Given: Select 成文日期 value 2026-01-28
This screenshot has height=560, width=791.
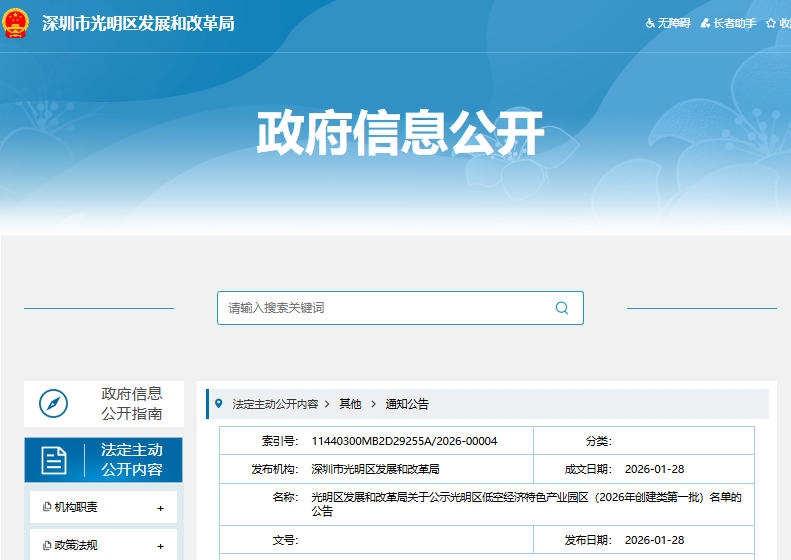Looking at the screenshot, I should pos(654,469).
